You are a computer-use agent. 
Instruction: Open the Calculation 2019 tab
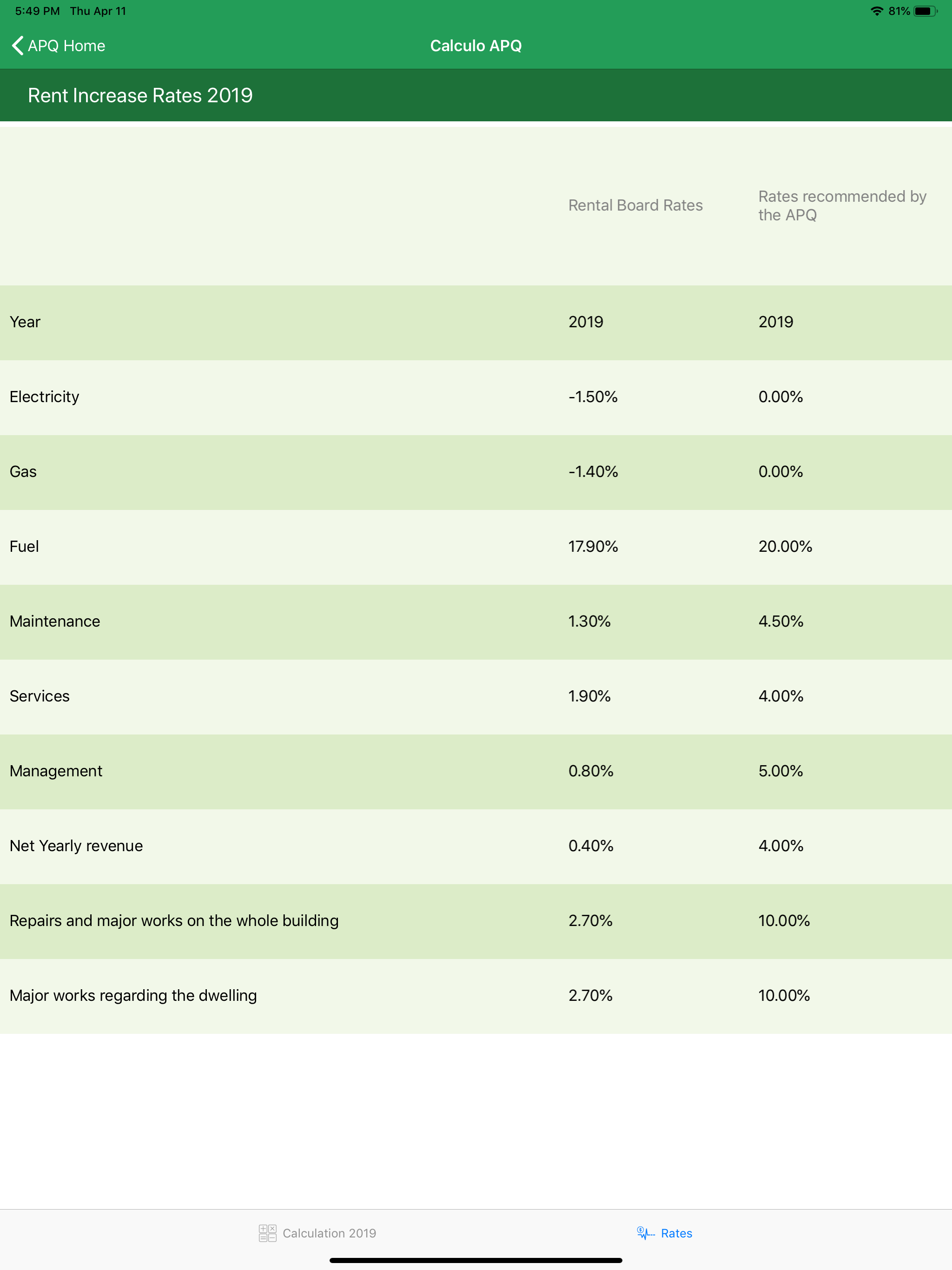point(317,1233)
